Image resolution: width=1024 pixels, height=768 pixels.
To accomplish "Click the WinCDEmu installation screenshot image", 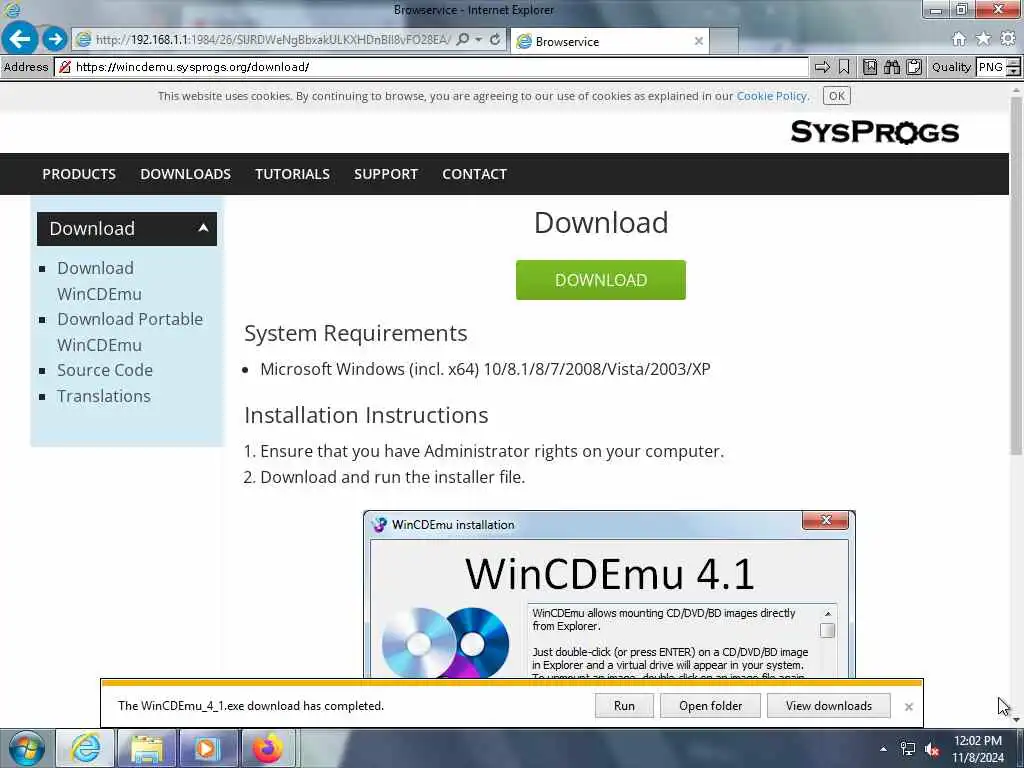I will coord(609,594).
